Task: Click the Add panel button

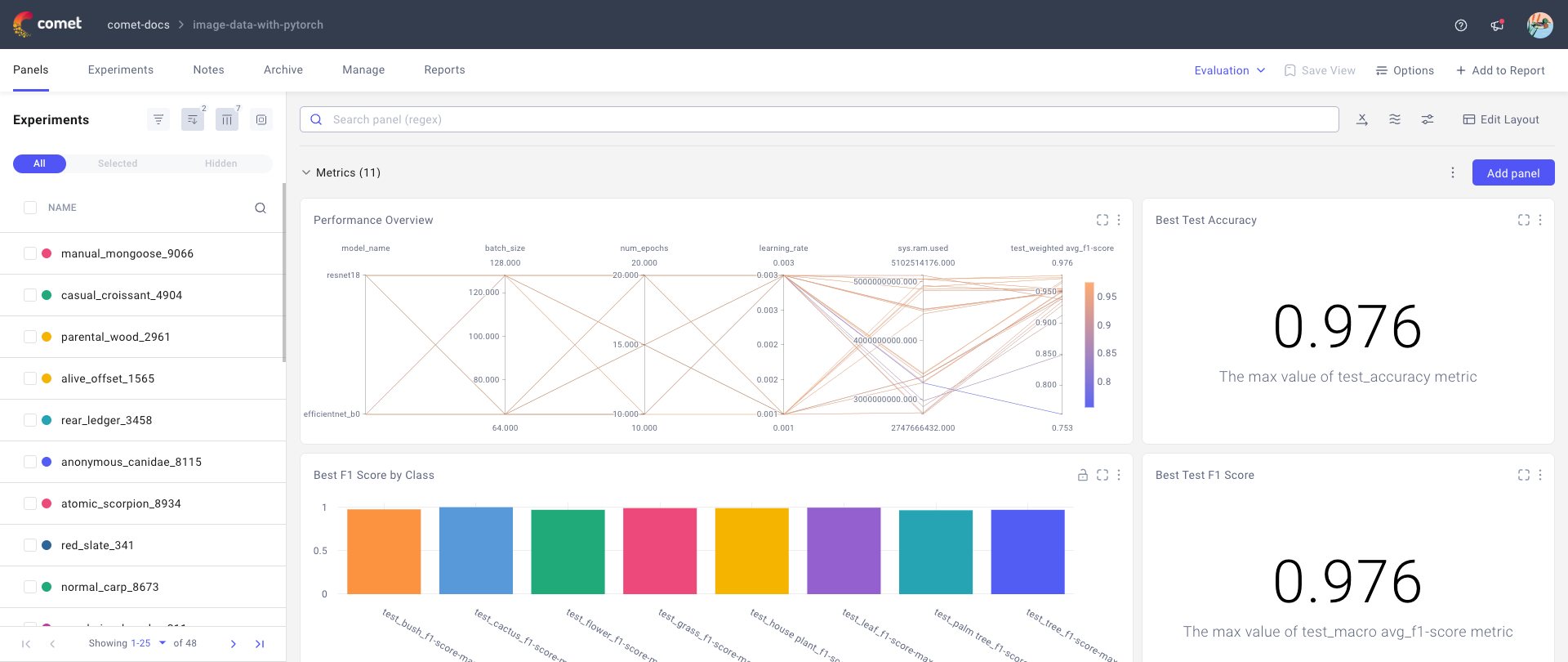Action: 1512,173
